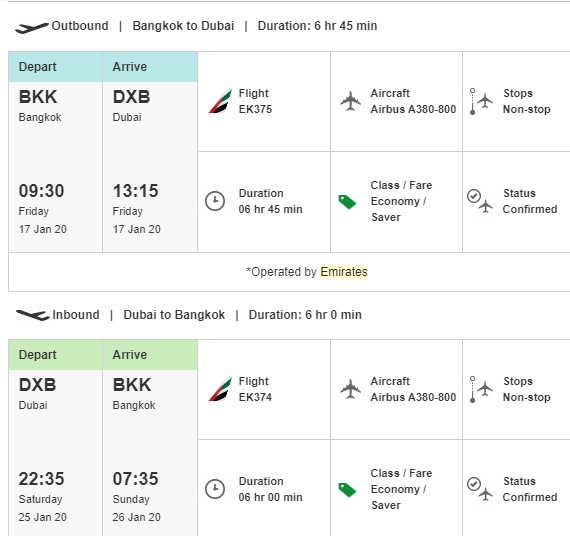Select the EK374 flight number text
The height and width of the screenshot is (536, 570).
click(x=255, y=397)
